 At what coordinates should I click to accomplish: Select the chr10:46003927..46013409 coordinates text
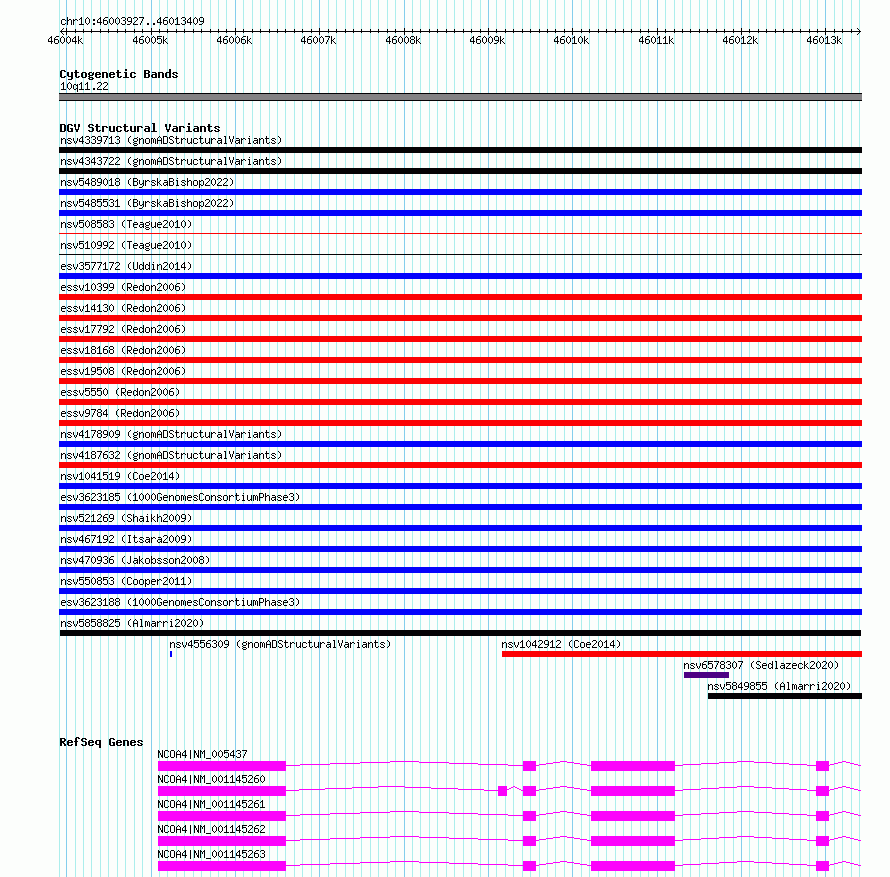coord(132,21)
